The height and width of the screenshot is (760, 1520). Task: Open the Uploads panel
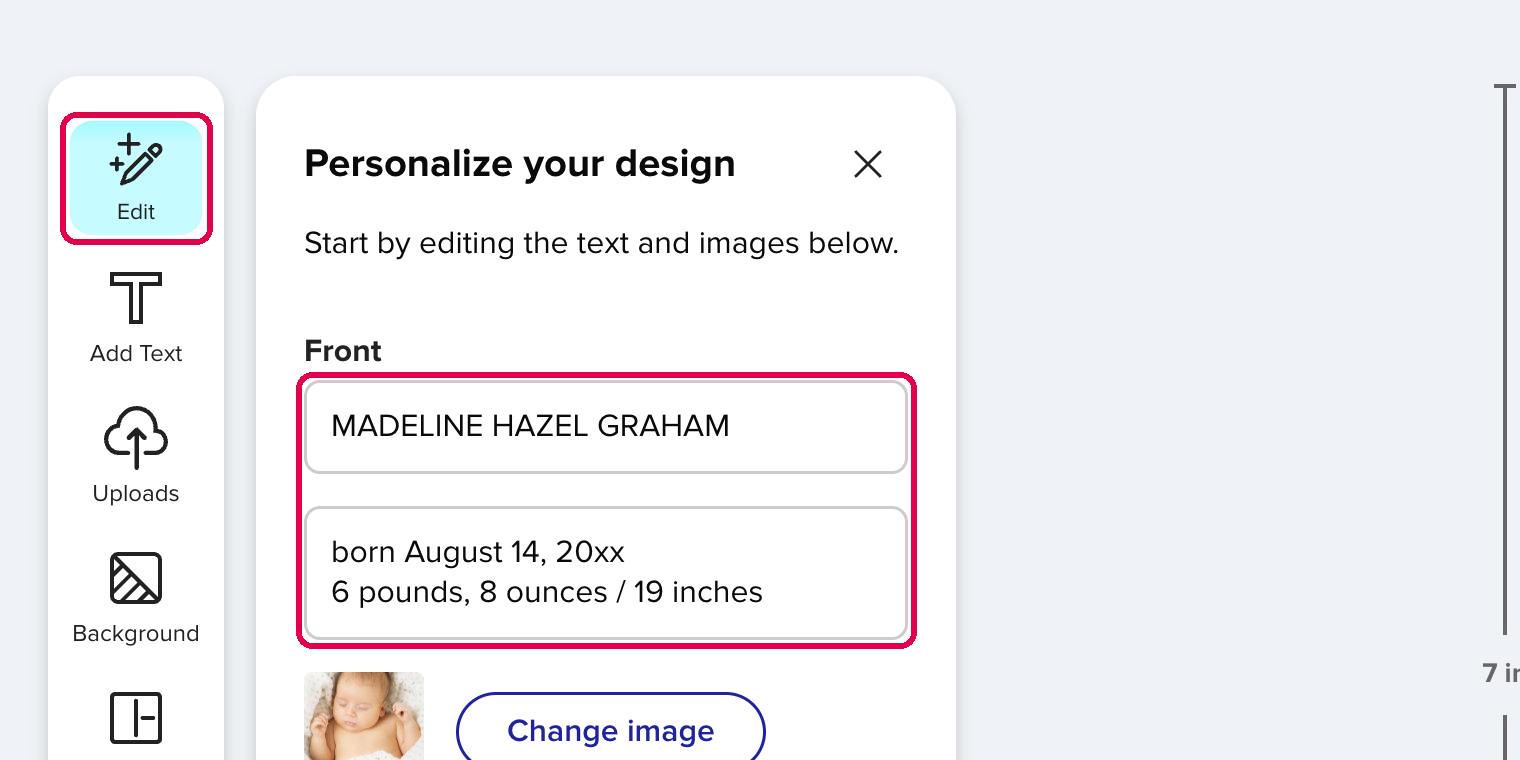click(x=136, y=456)
